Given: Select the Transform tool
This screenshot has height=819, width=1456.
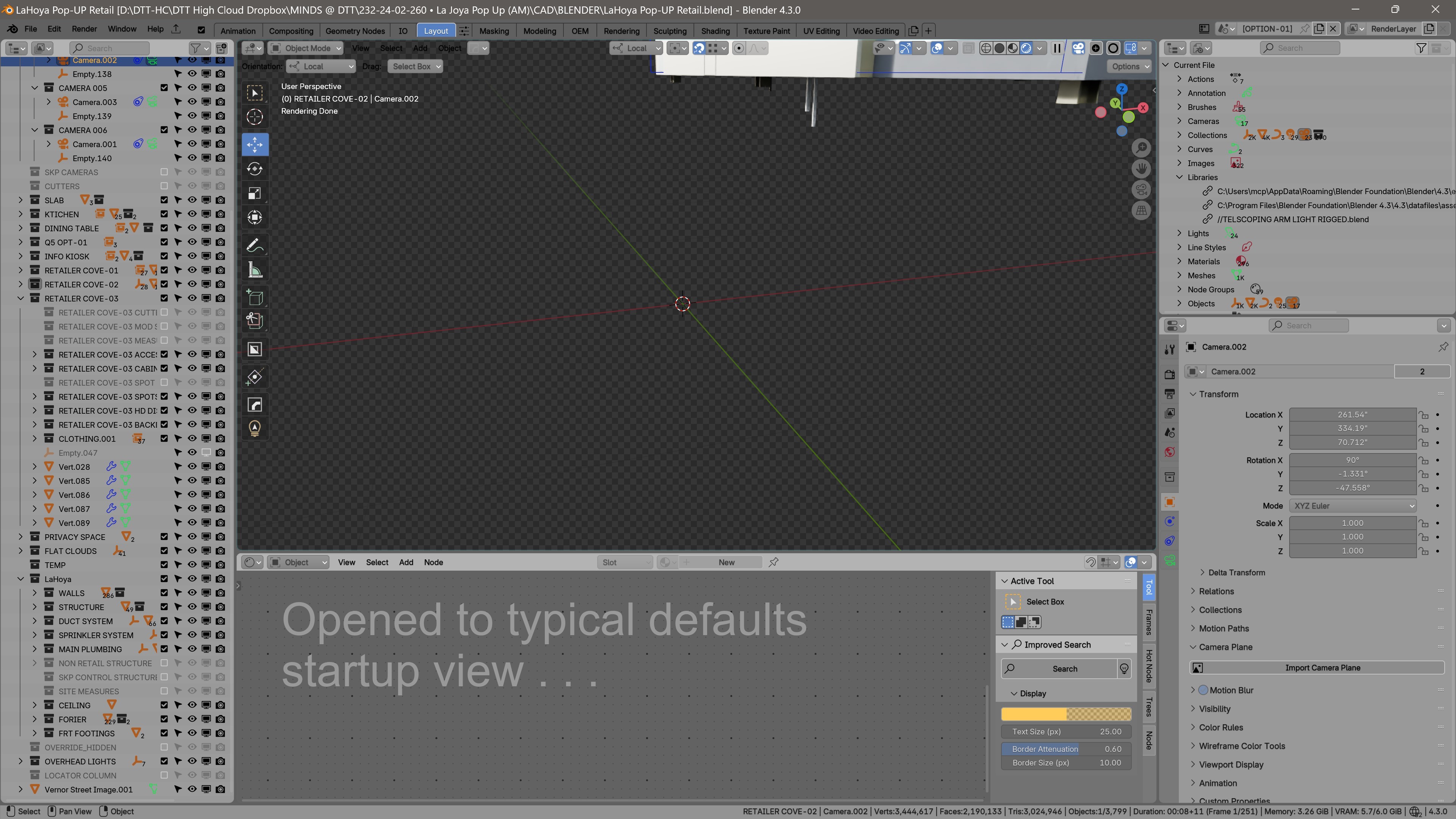Looking at the screenshot, I should click(x=255, y=218).
